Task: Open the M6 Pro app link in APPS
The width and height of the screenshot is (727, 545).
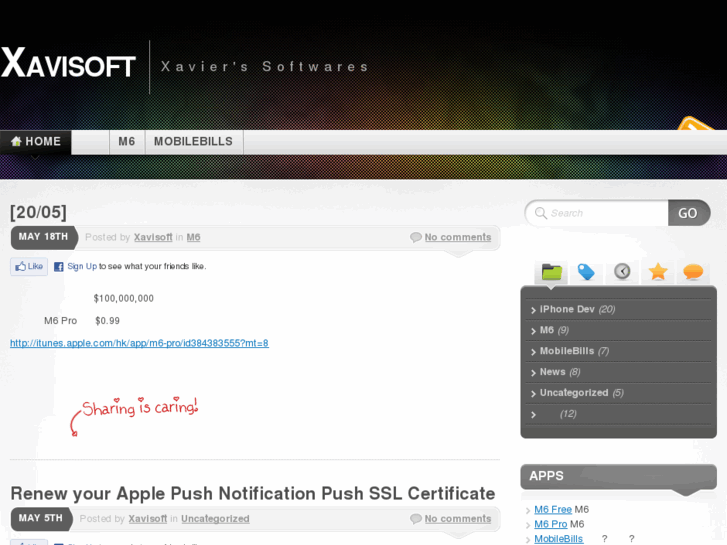Action: [x=550, y=524]
